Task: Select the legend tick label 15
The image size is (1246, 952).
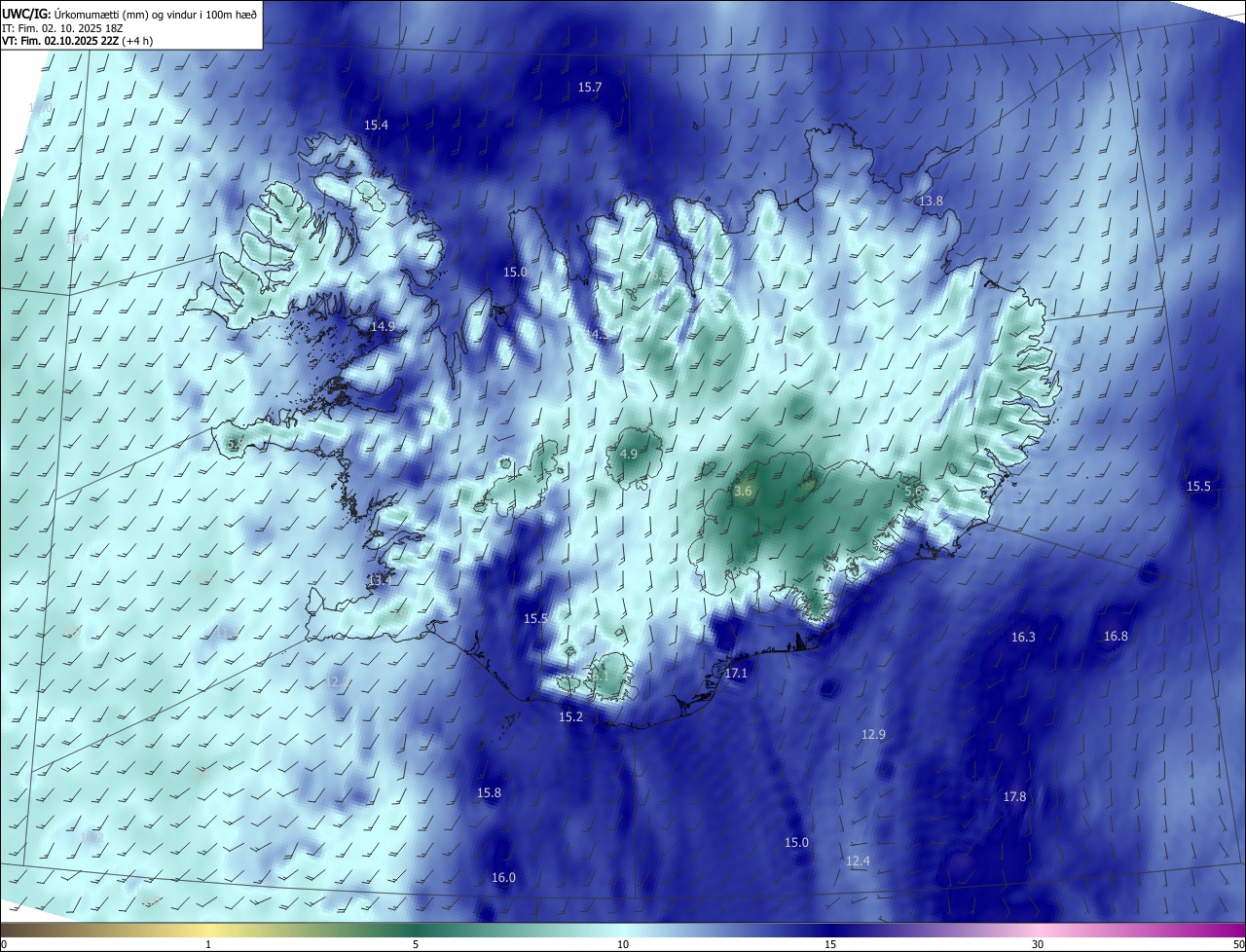Action: click(830, 944)
